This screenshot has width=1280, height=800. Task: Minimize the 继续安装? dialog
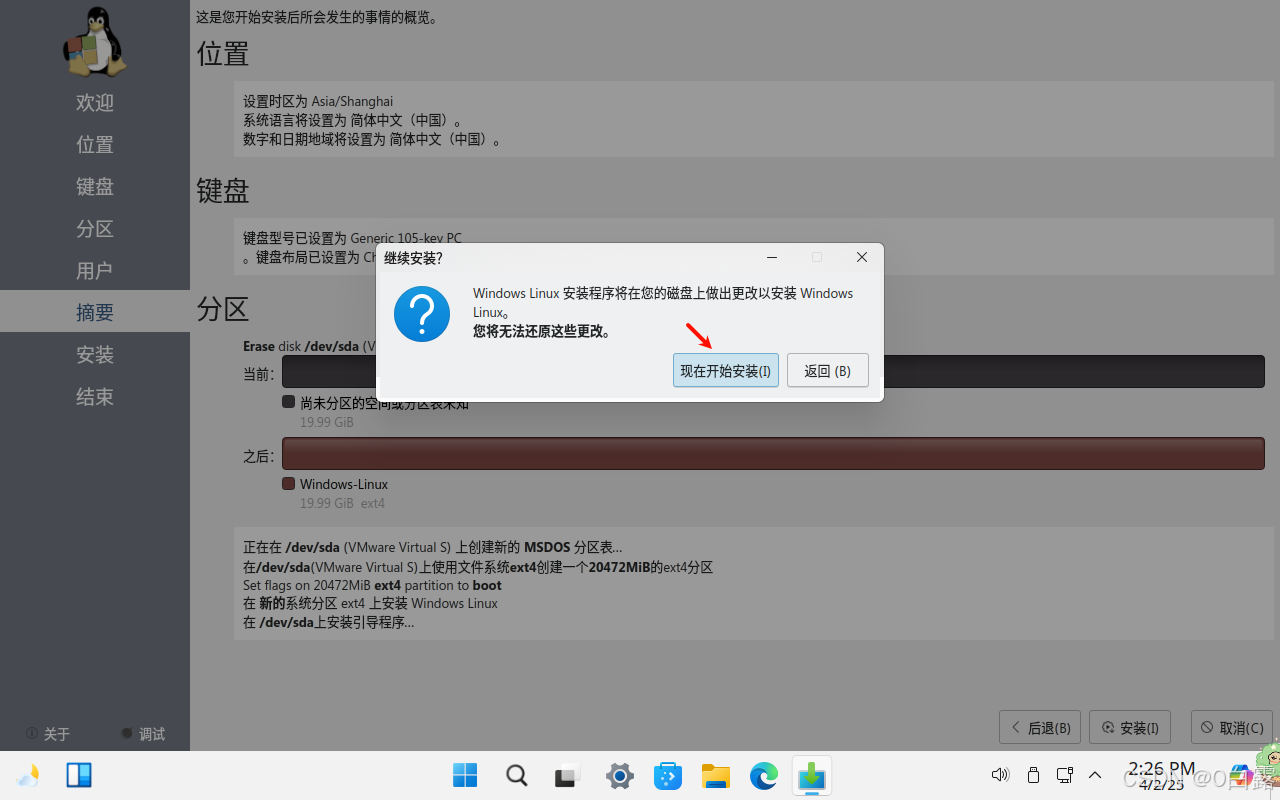click(x=772, y=257)
